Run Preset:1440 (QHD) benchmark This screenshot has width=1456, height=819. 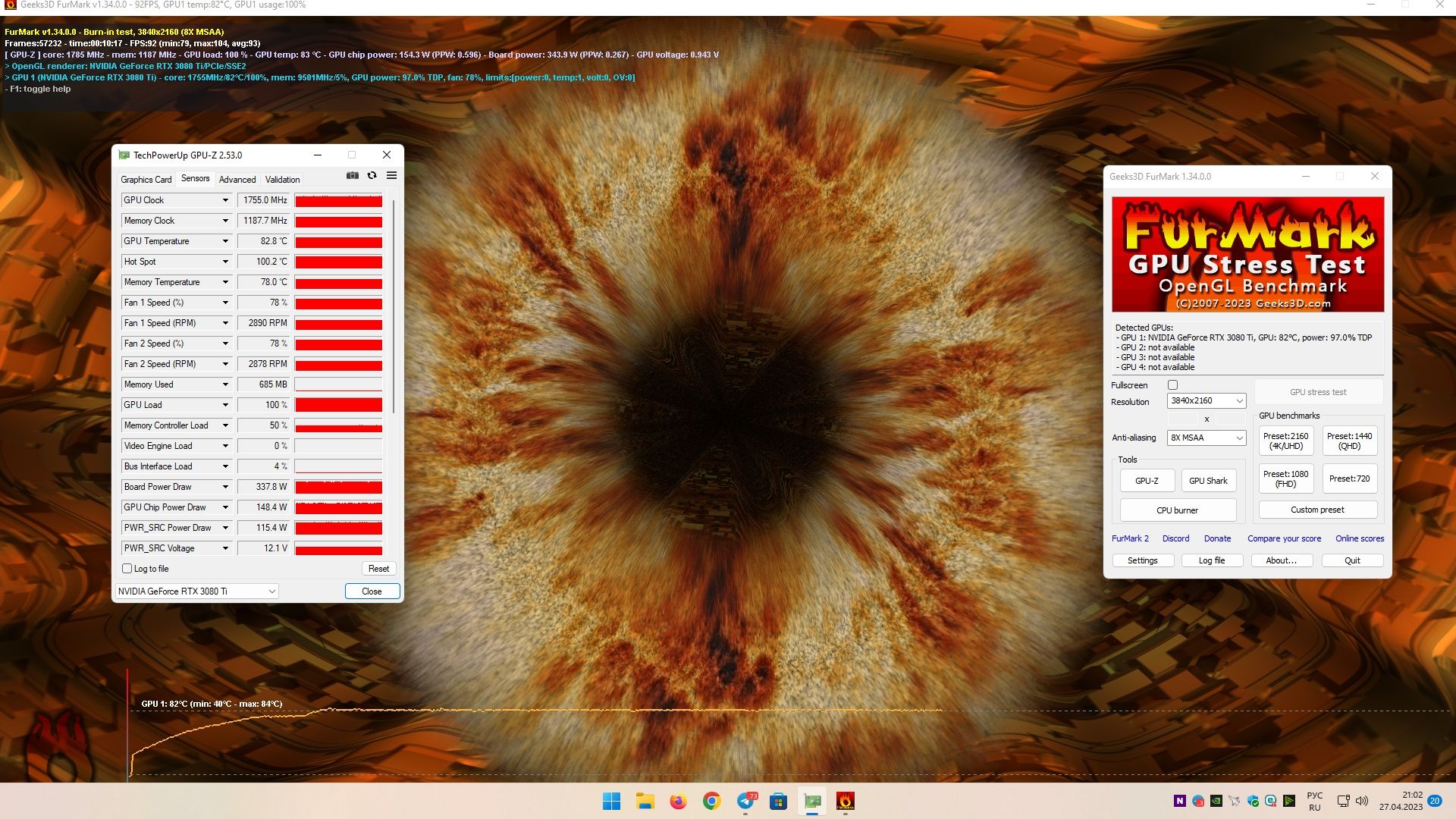pyautogui.click(x=1349, y=441)
